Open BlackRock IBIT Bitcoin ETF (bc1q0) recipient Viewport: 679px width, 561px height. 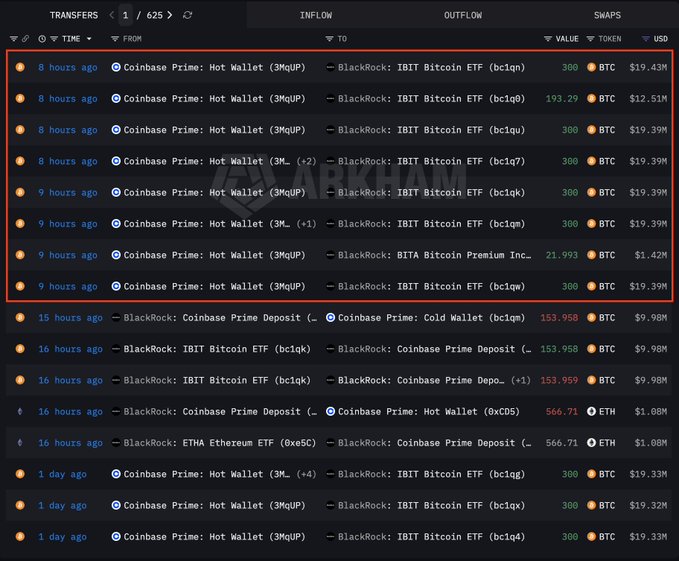431,99
